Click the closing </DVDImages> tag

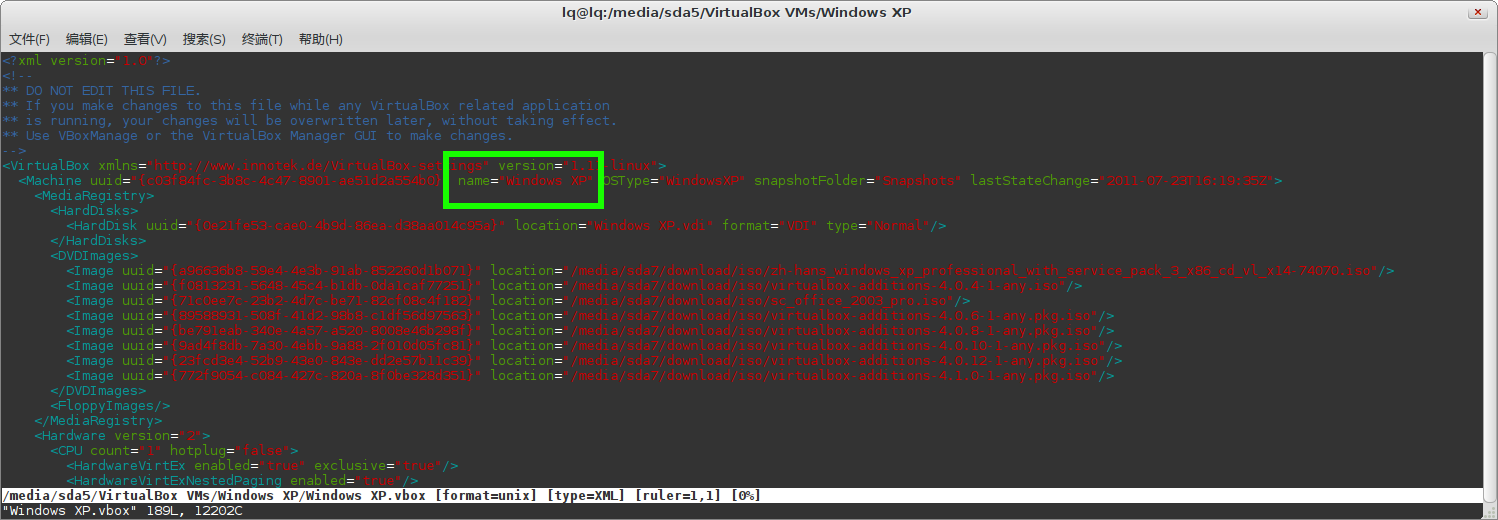[x=99, y=390]
